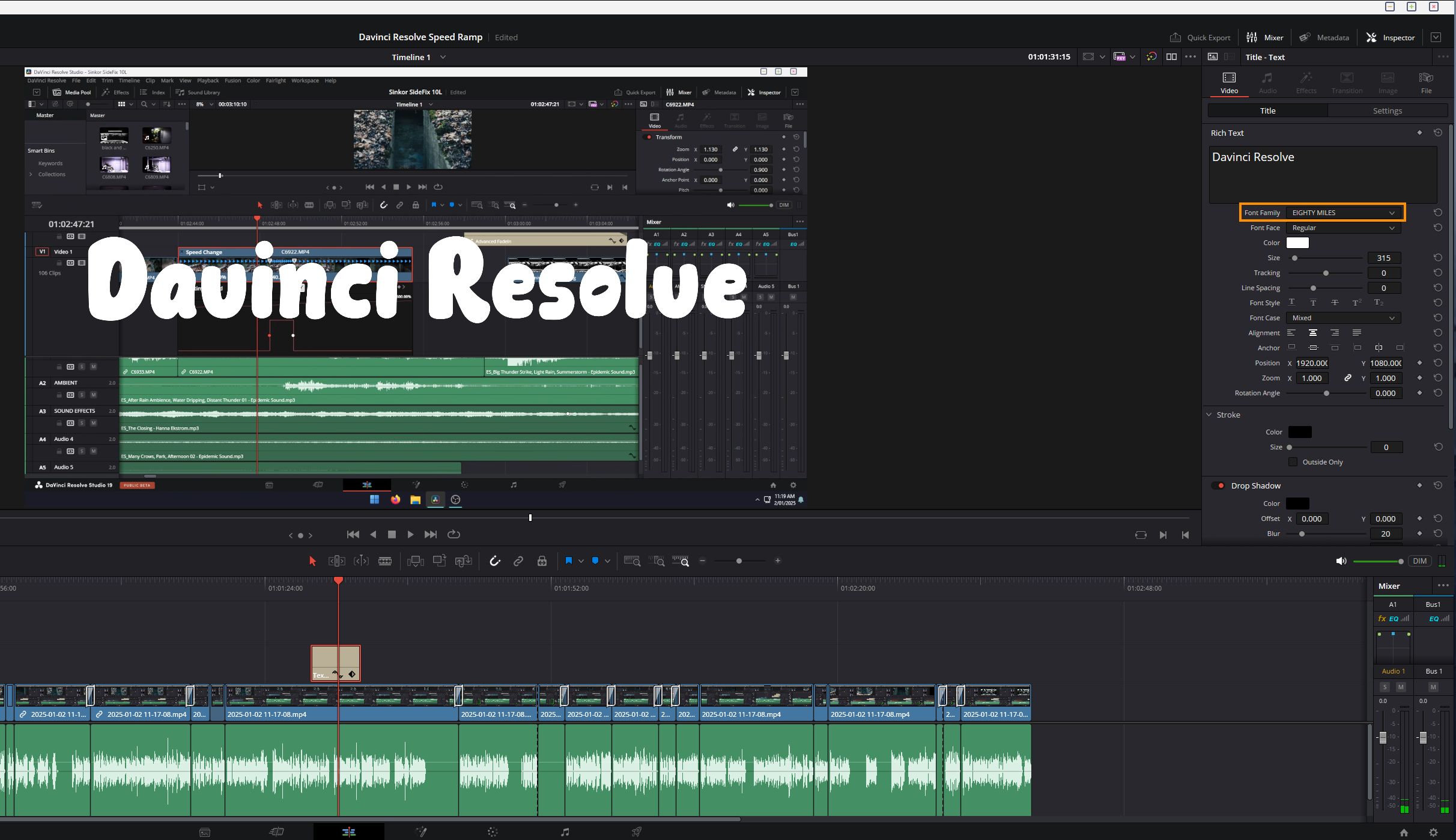The image size is (1456, 840).
Task: Select the Title tab in Inspector
Action: point(1267,111)
